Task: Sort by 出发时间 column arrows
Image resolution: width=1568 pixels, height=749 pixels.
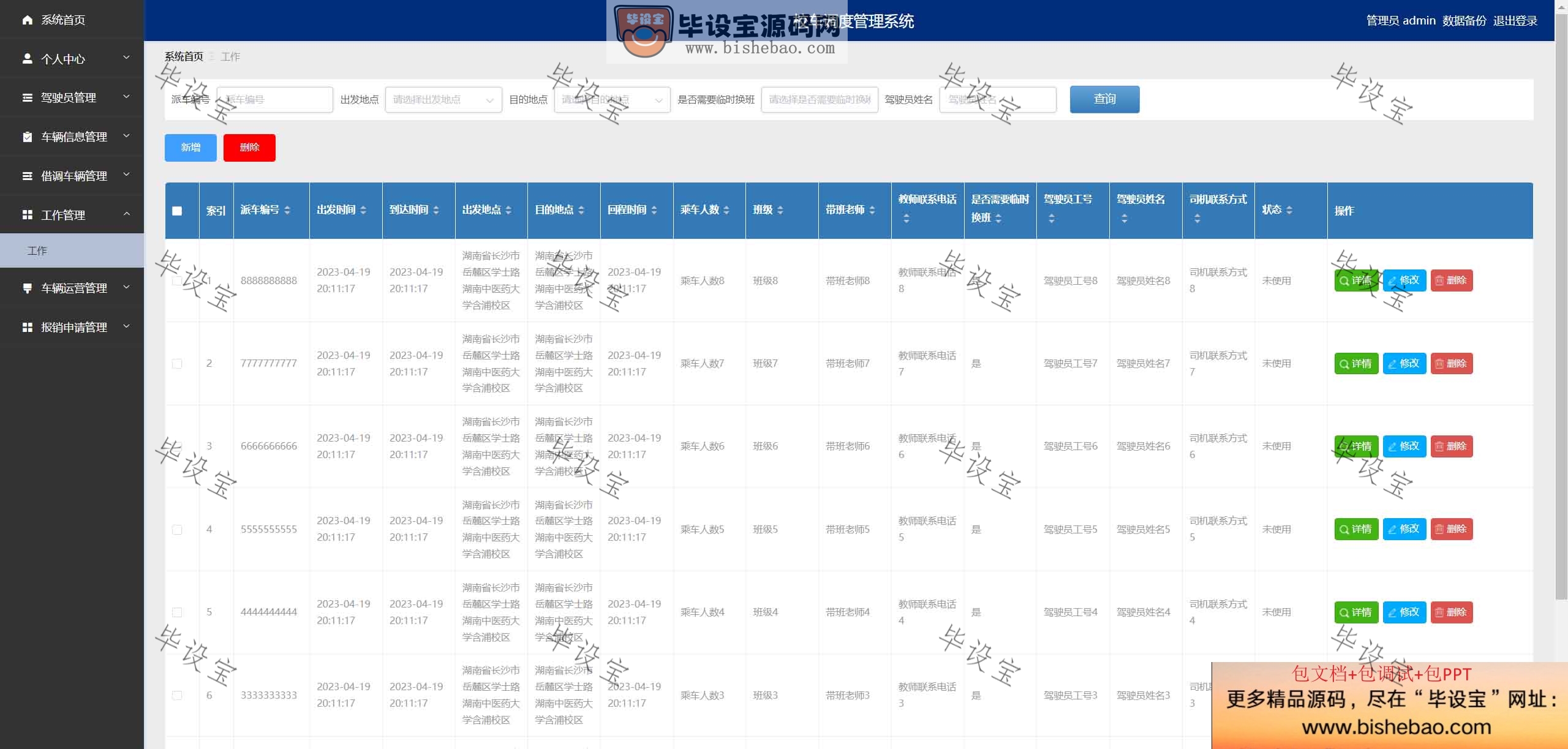Action: coord(363,210)
